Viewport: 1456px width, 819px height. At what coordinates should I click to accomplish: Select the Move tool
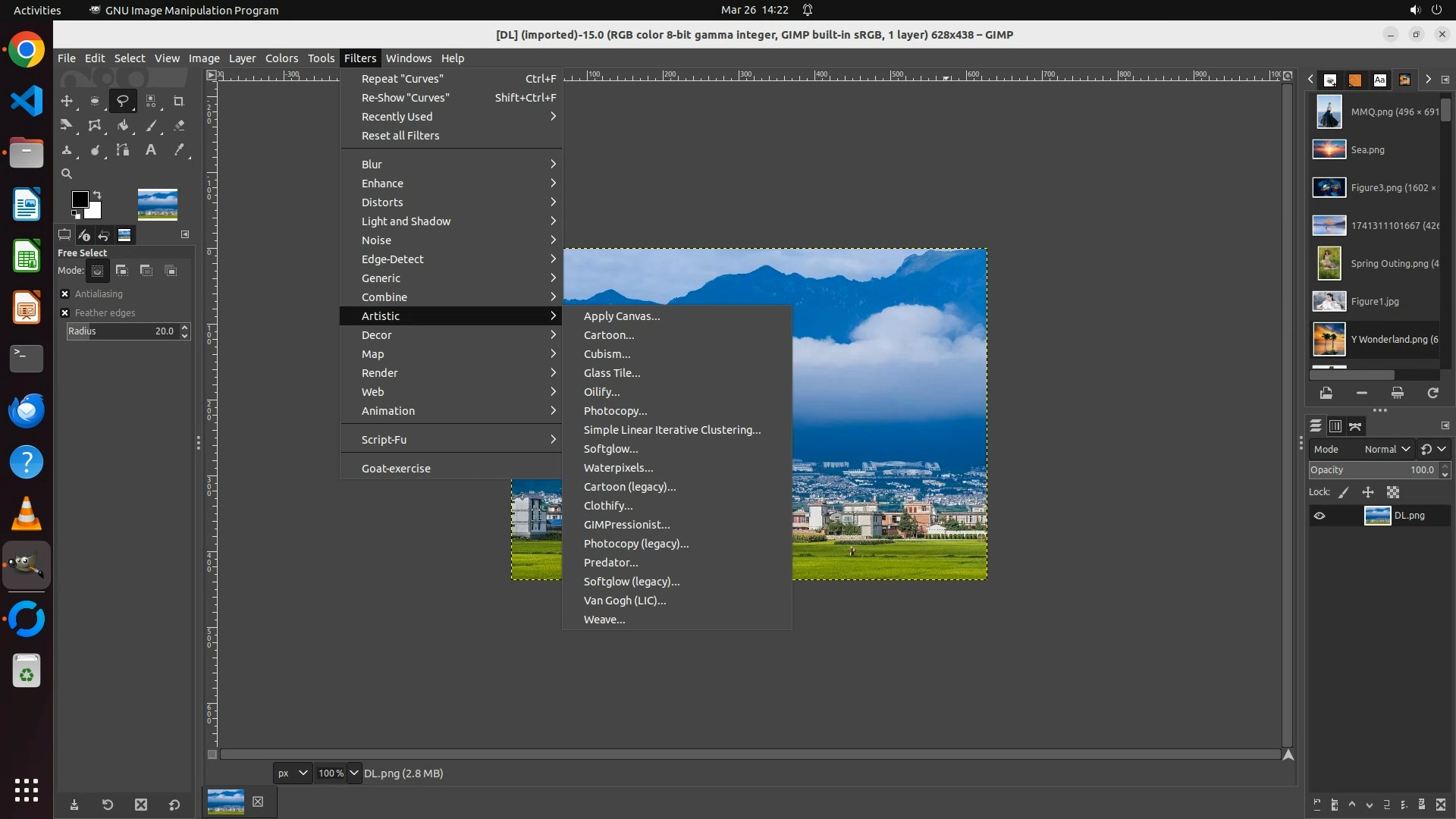click(67, 101)
